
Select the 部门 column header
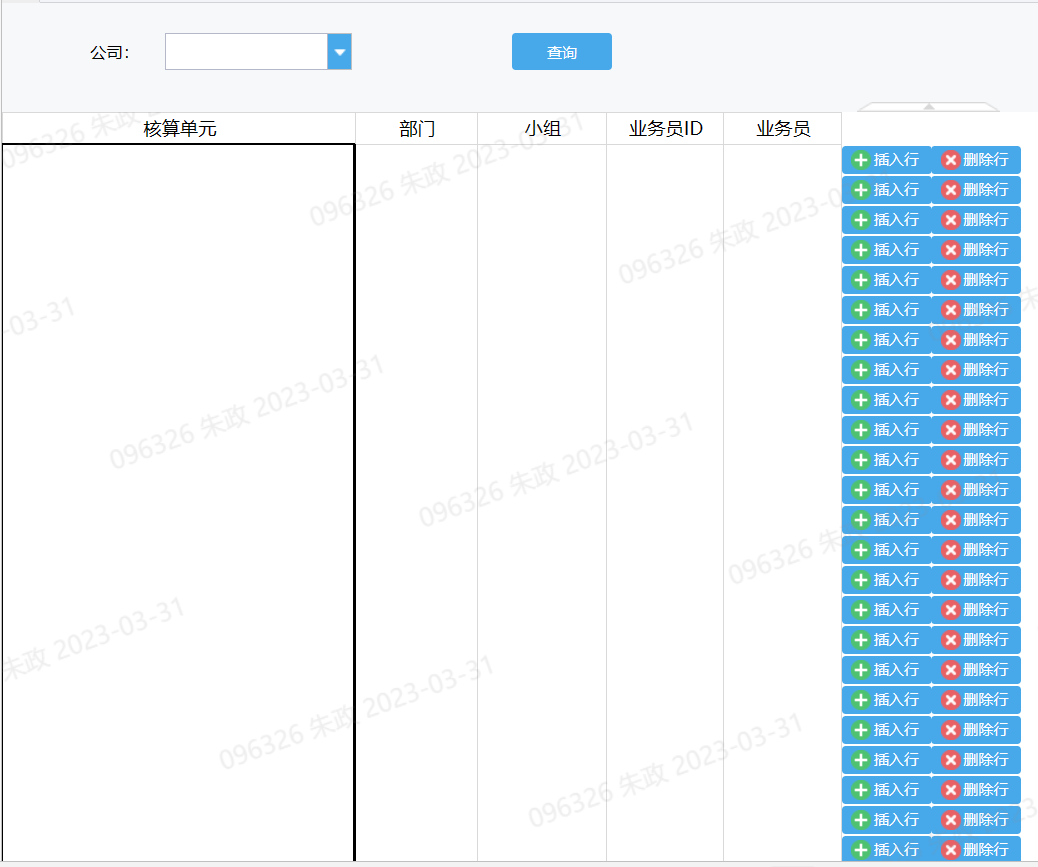(x=416, y=128)
